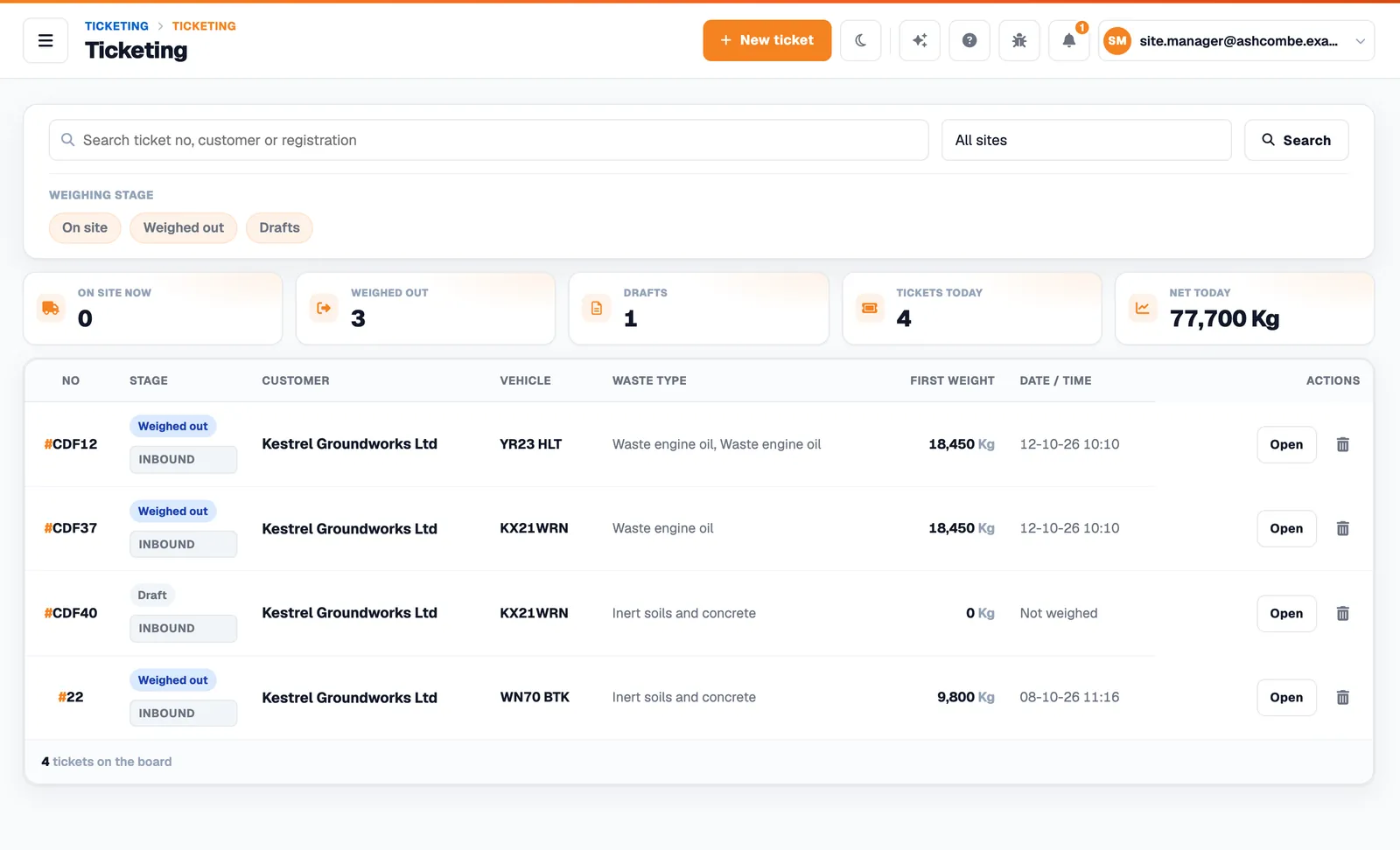Click the Search button
Image resolution: width=1400 pixels, height=850 pixels.
pyautogui.click(x=1296, y=140)
